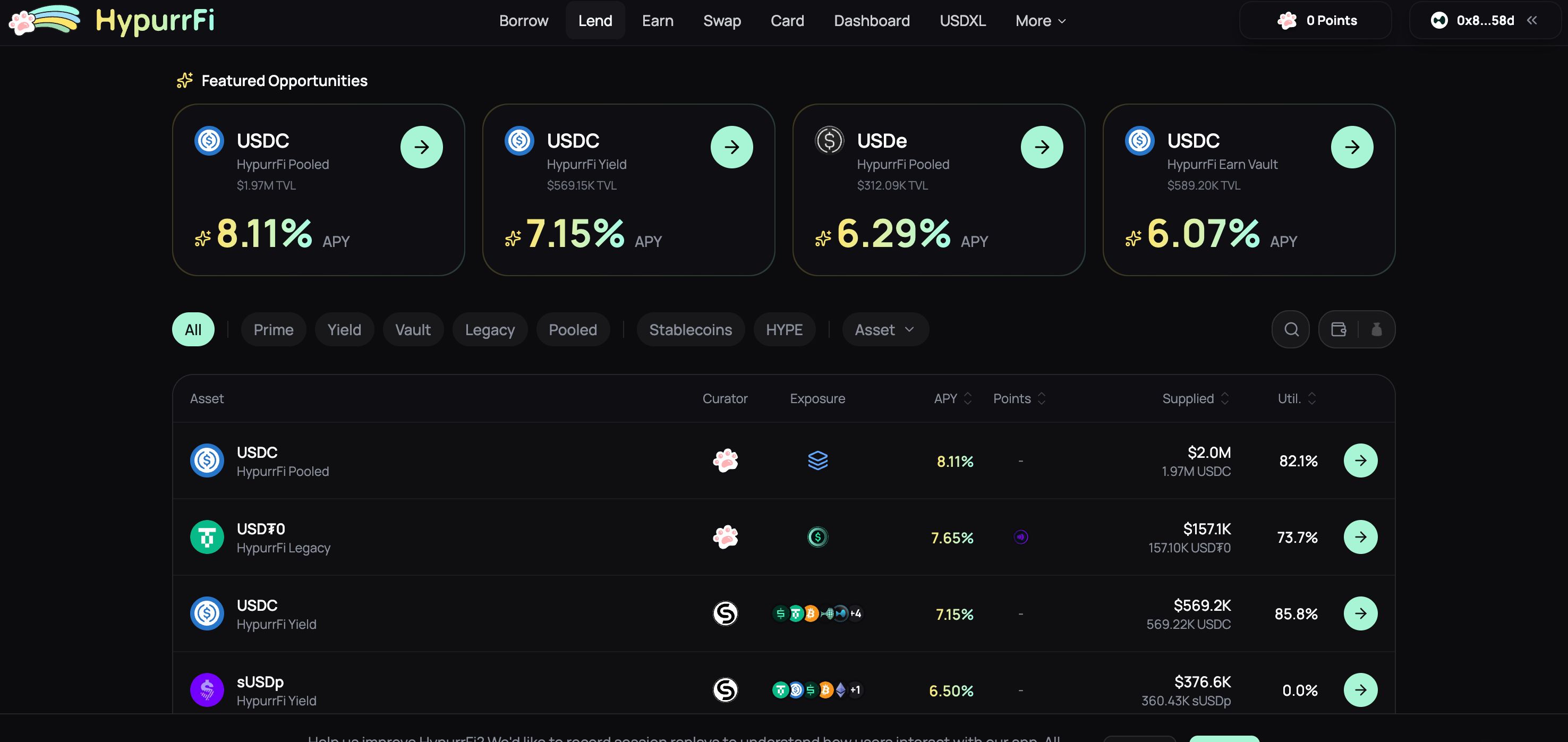Click the points icon in the USD₮0 row
Image resolution: width=1568 pixels, height=742 pixels.
(1021, 537)
